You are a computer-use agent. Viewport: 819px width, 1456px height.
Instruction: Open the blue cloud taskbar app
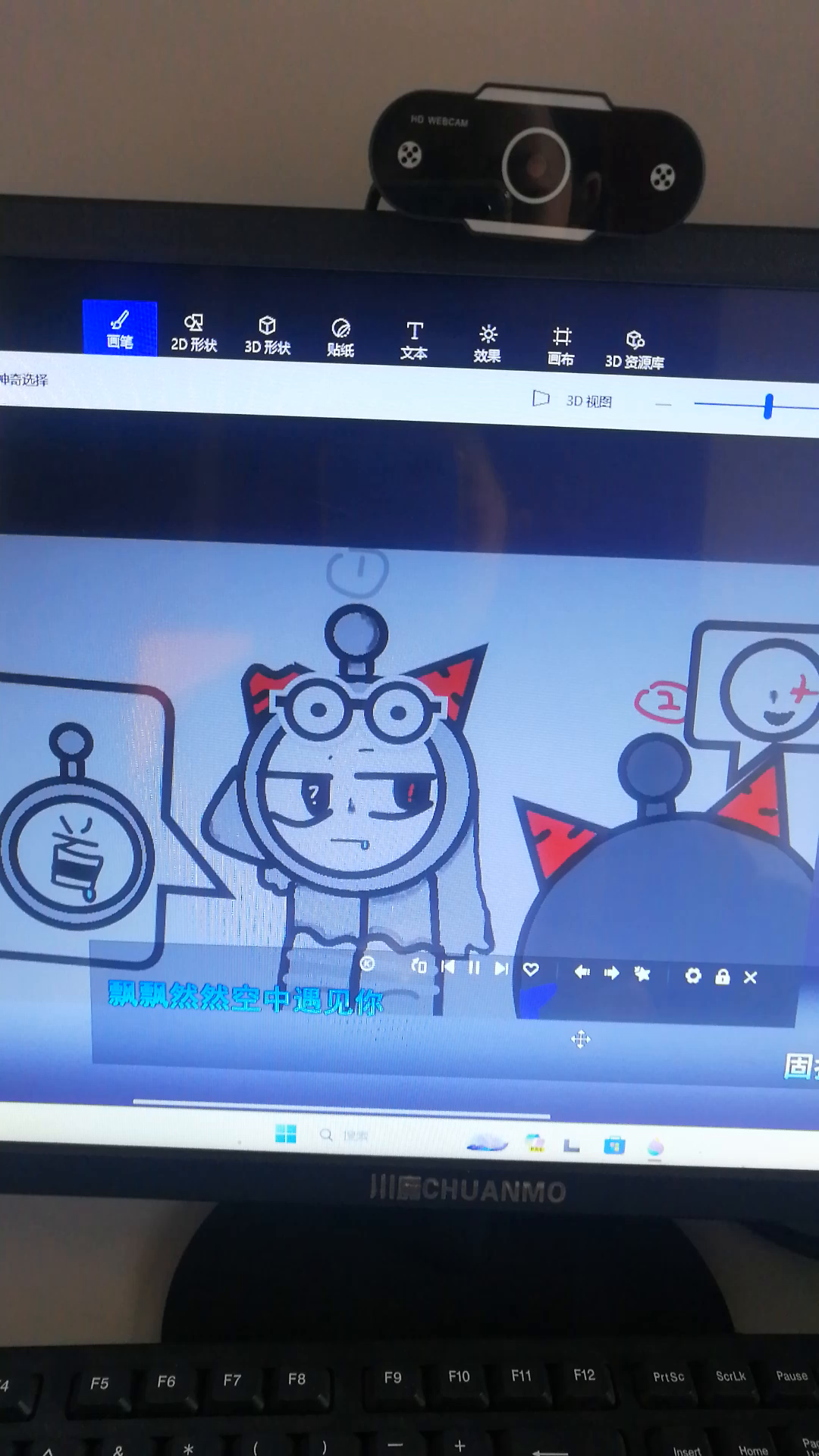click(x=487, y=1141)
